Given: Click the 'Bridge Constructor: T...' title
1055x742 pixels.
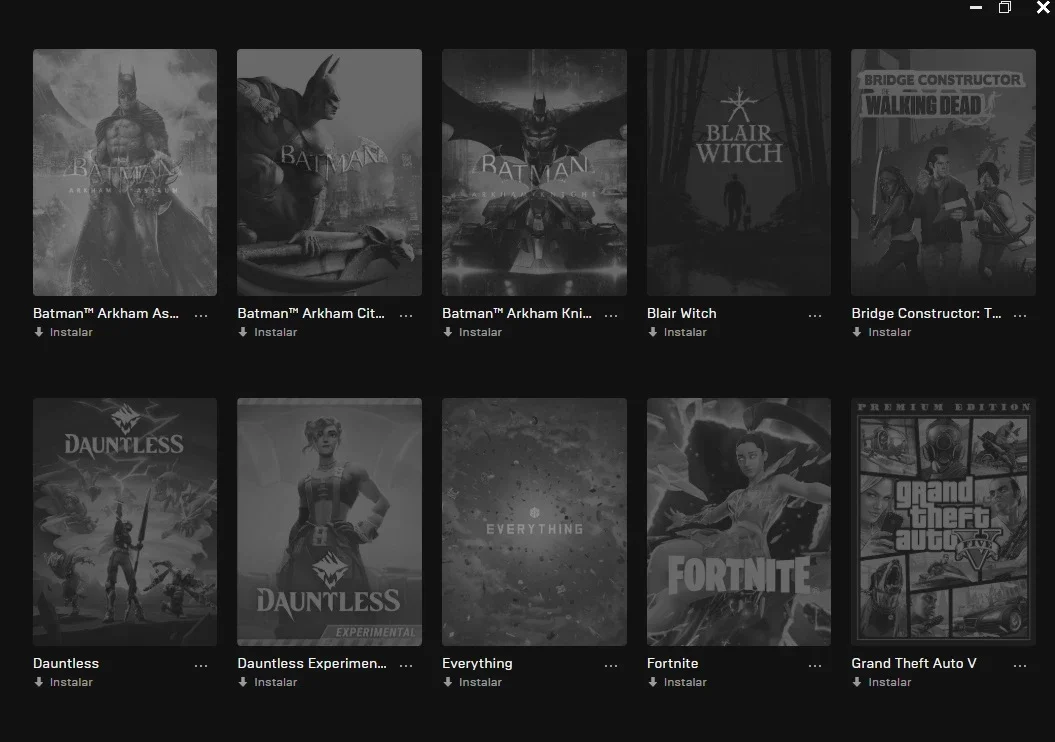Looking at the screenshot, I should click(x=926, y=313).
